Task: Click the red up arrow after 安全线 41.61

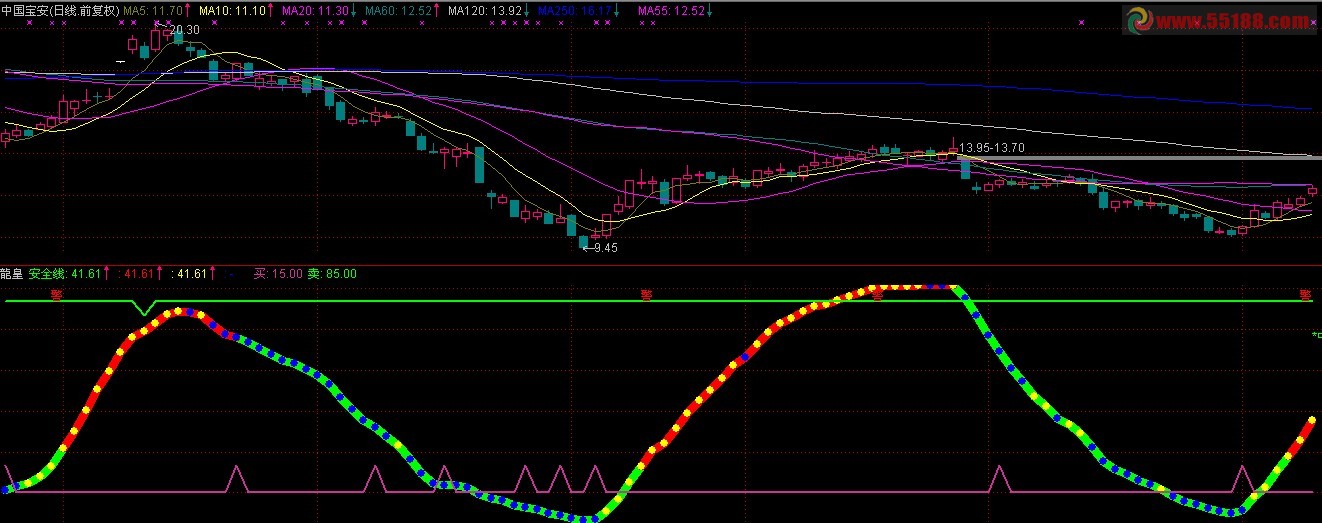Action: tap(106, 273)
